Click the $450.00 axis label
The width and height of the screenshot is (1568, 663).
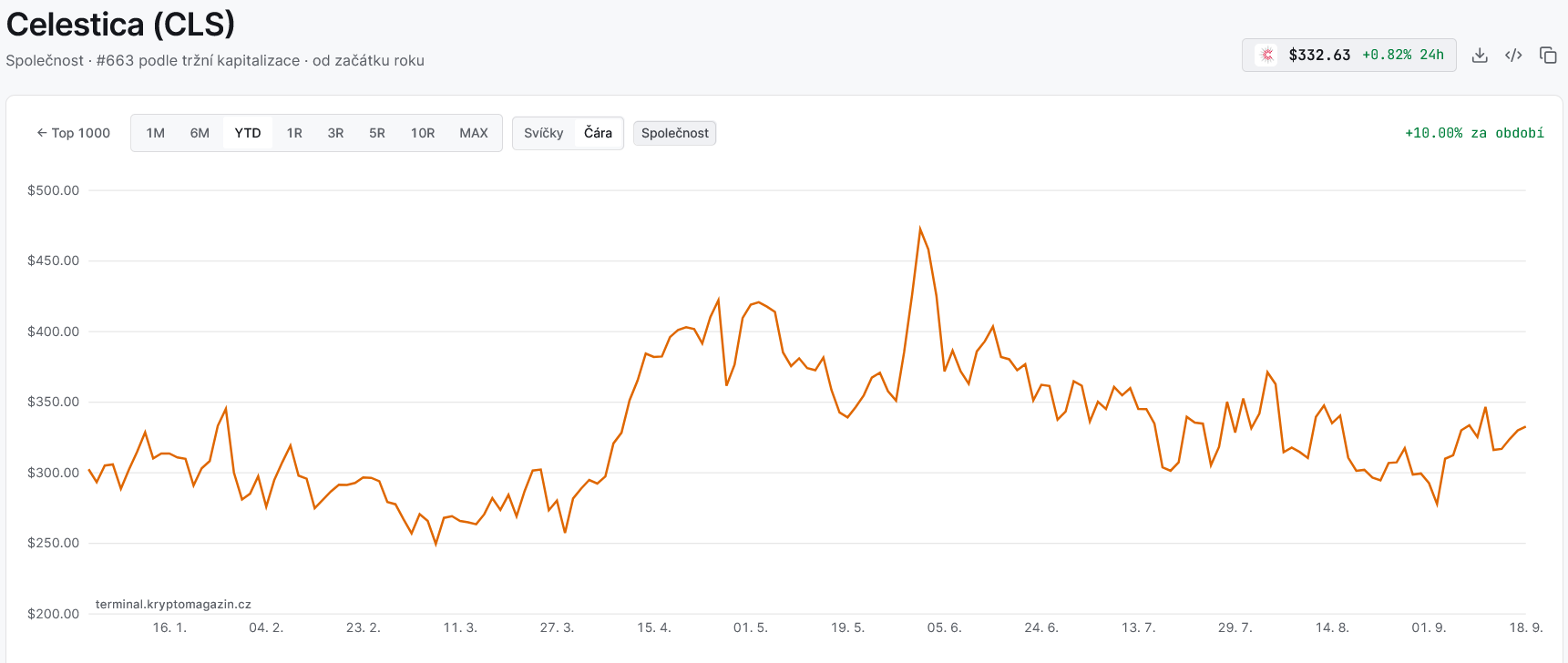click(x=53, y=260)
